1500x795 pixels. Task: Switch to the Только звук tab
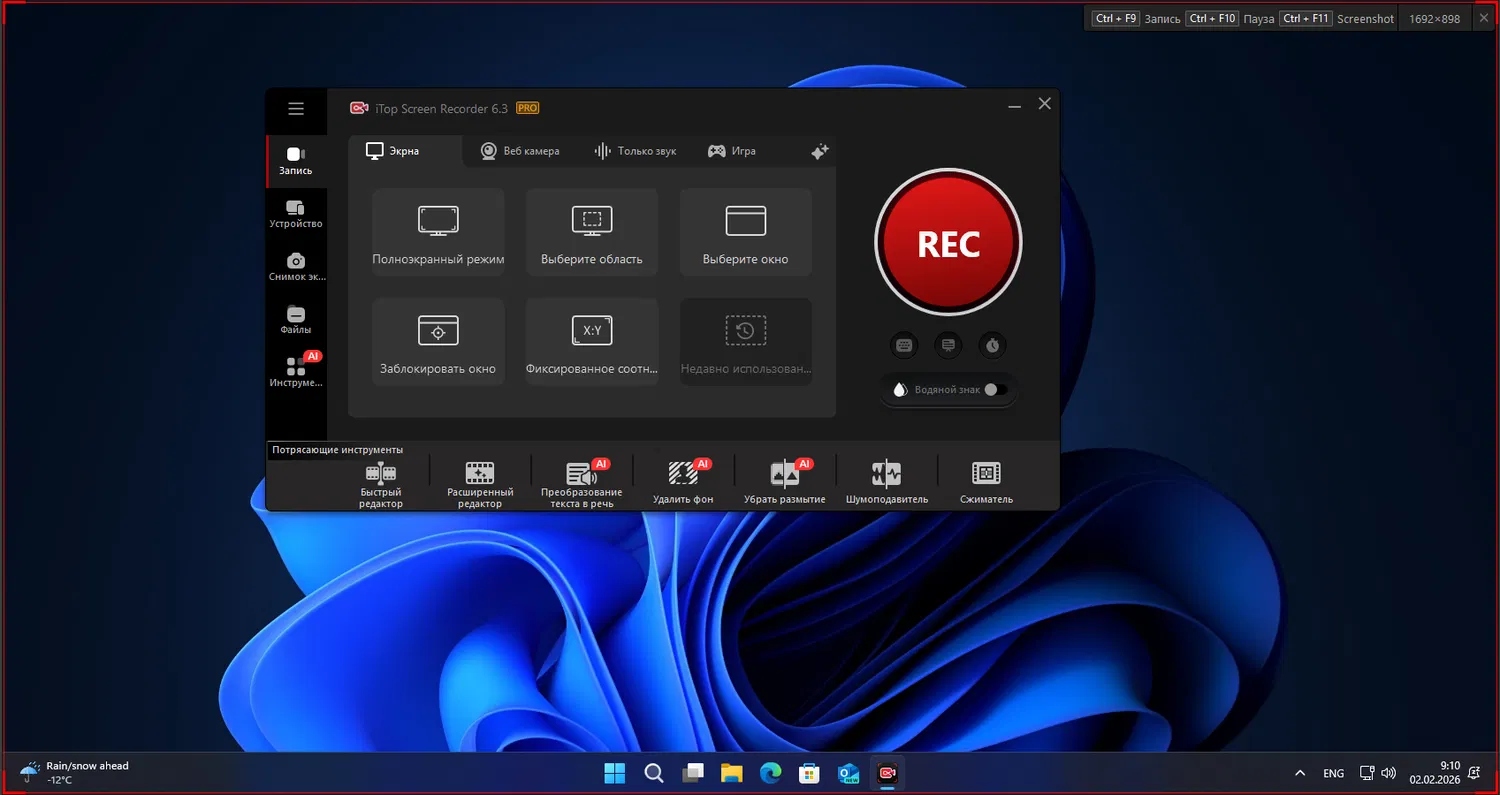point(636,151)
